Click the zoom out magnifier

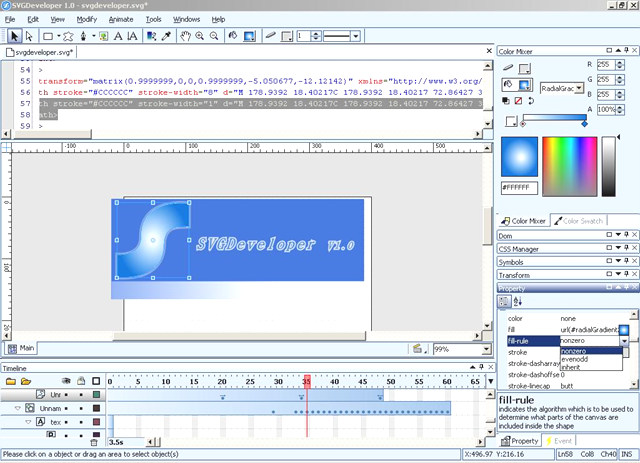pos(214,36)
